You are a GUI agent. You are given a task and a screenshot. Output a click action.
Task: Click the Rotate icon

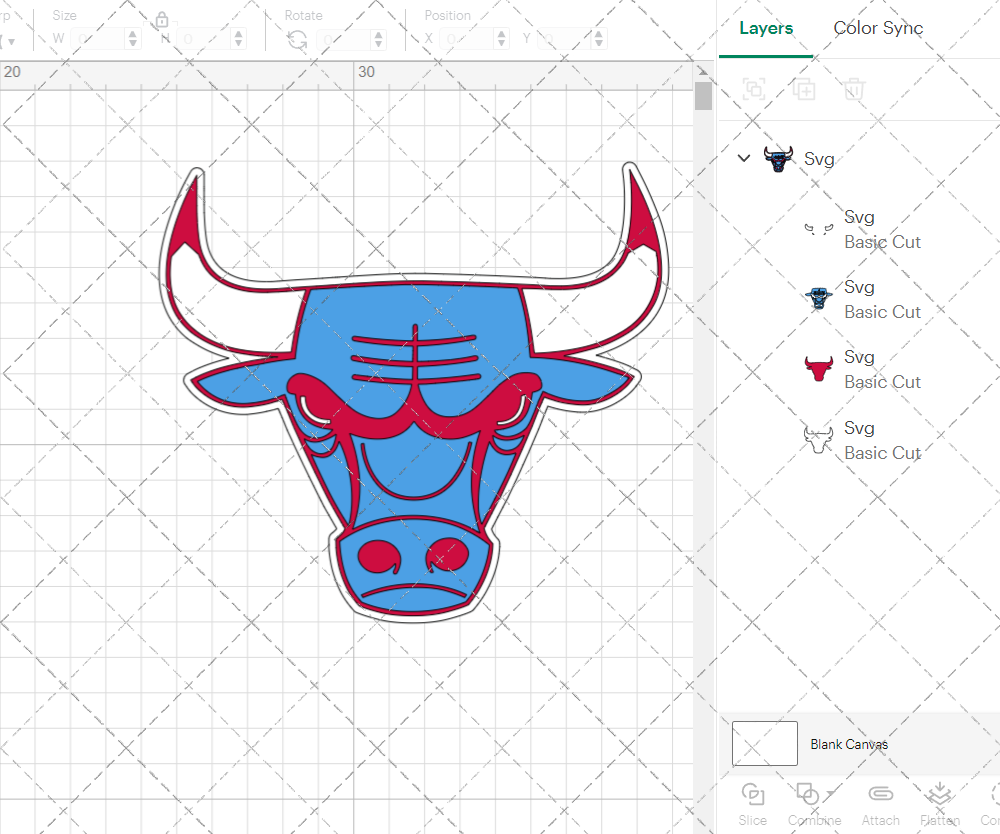297,40
